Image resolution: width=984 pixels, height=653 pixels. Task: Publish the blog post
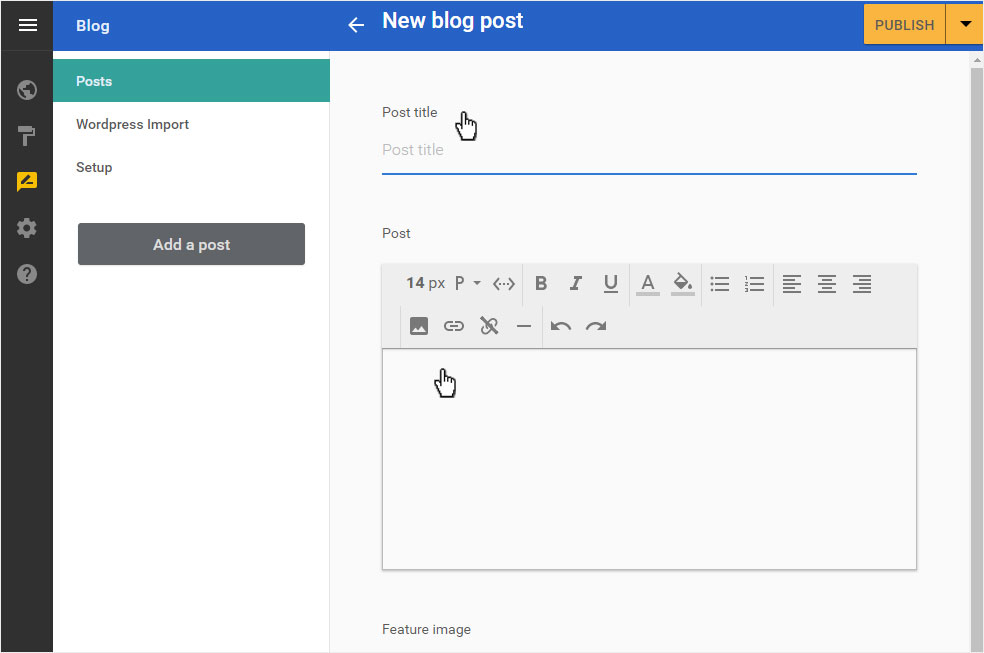(904, 24)
